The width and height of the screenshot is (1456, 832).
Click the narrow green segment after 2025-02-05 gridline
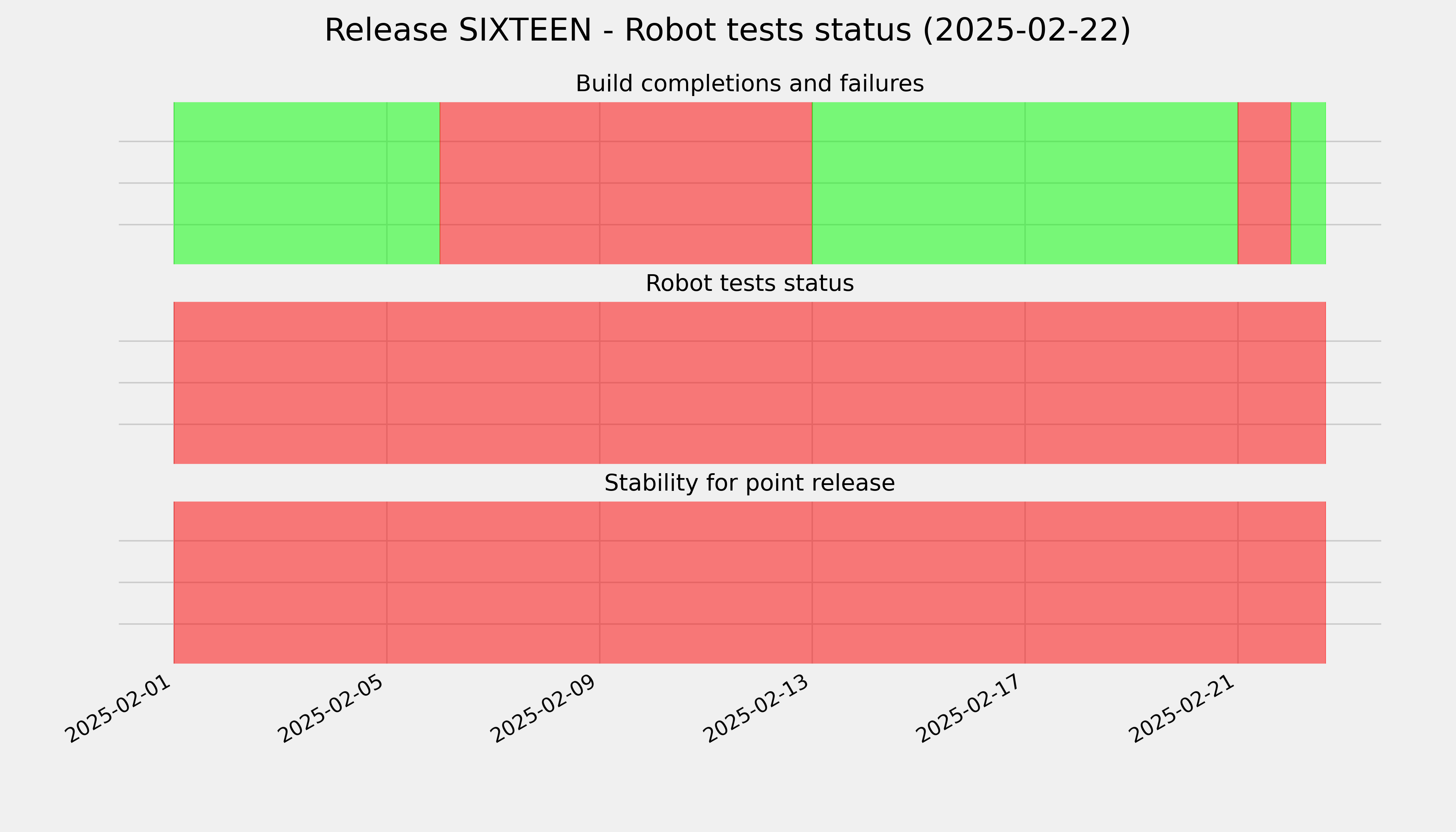coord(413,183)
